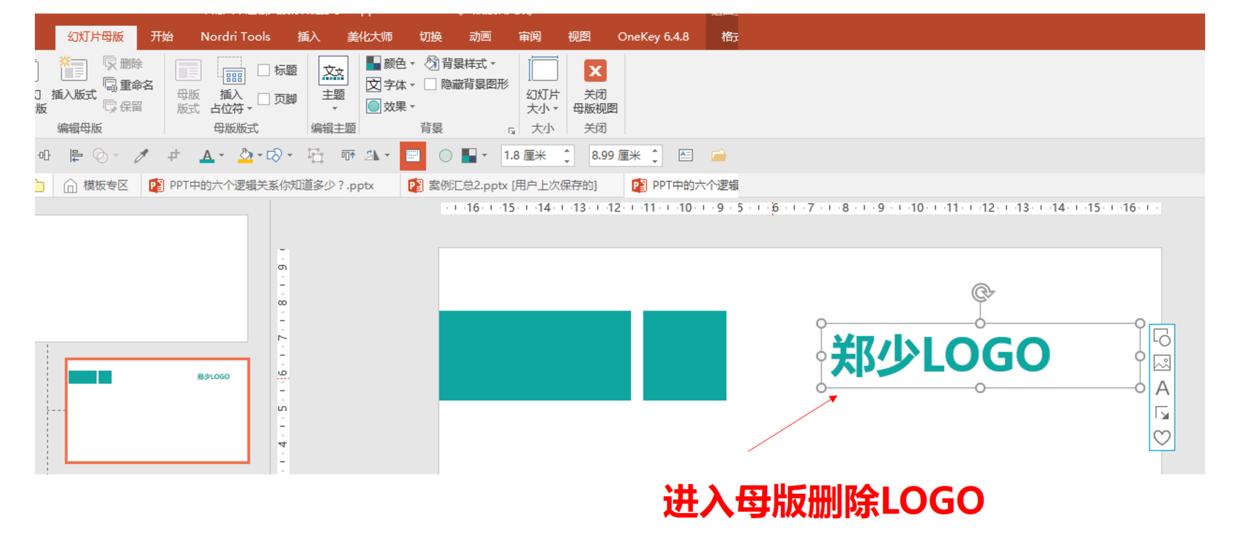
Task: Click the text box icon after width field
Action: coord(686,156)
